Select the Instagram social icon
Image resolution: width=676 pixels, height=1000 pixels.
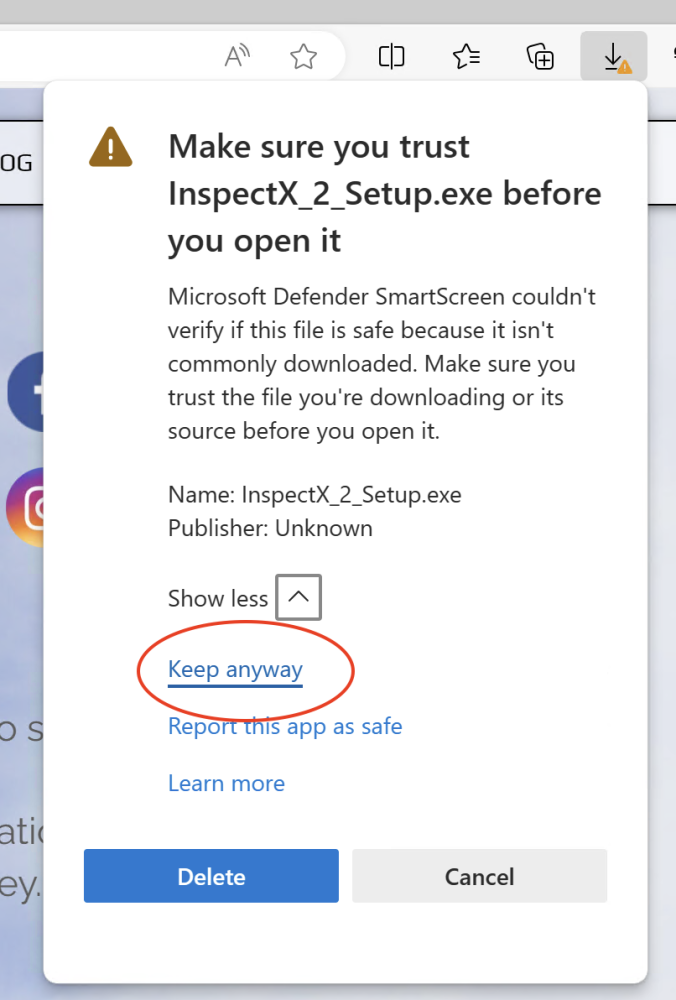[24, 509]
